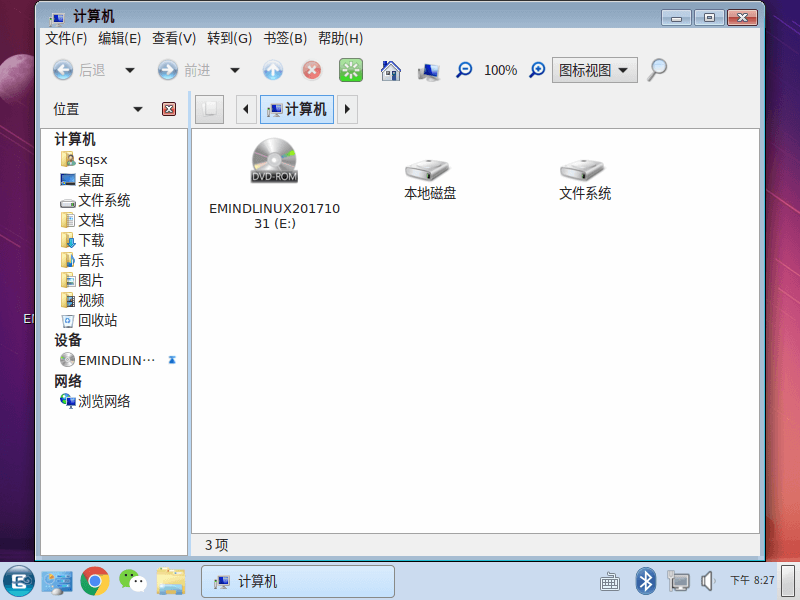Viewport: 800px width, 600px height.
Task: Select the 本地磁盘 drive icon
Action: point(430,180)
